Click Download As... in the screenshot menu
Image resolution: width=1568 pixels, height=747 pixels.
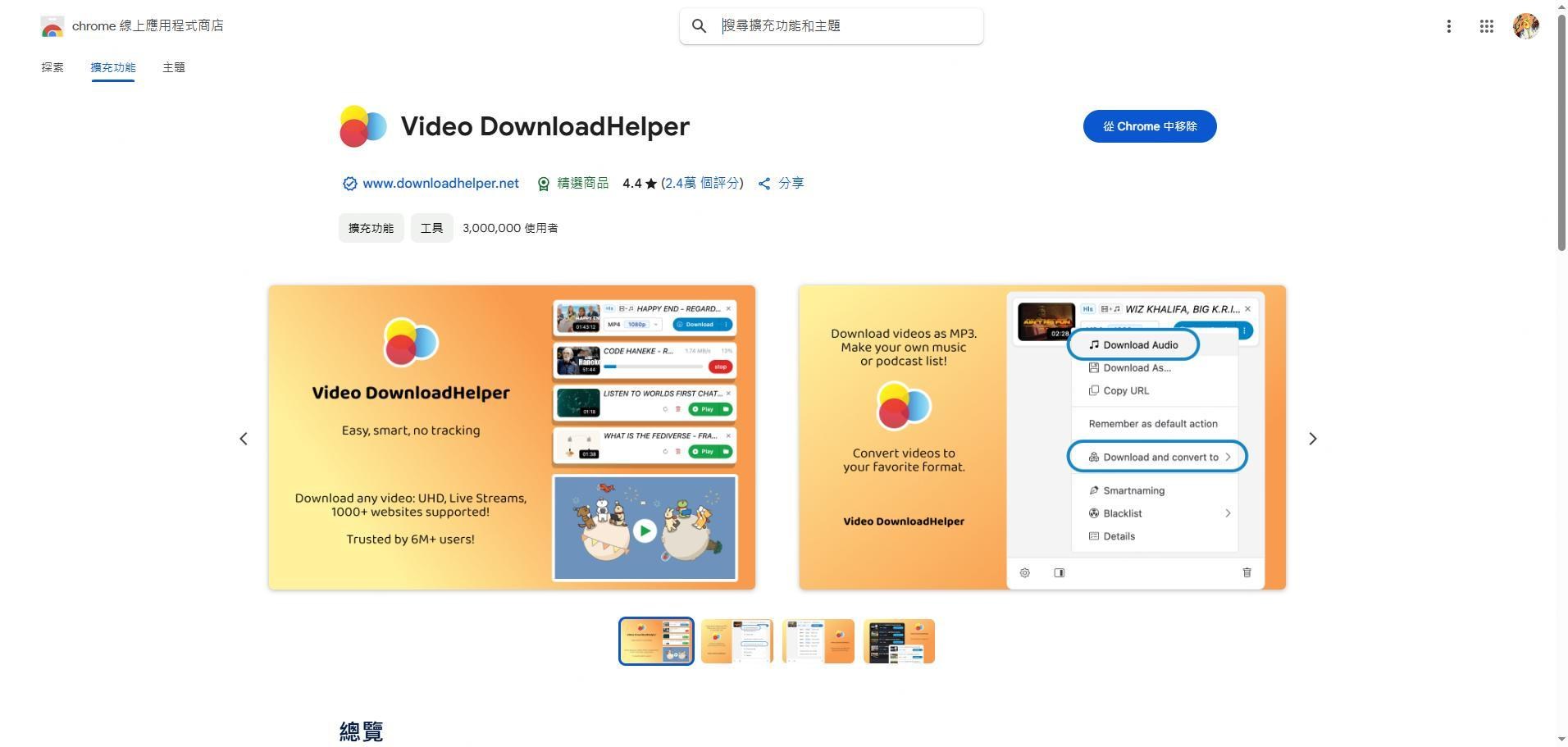1130,368
